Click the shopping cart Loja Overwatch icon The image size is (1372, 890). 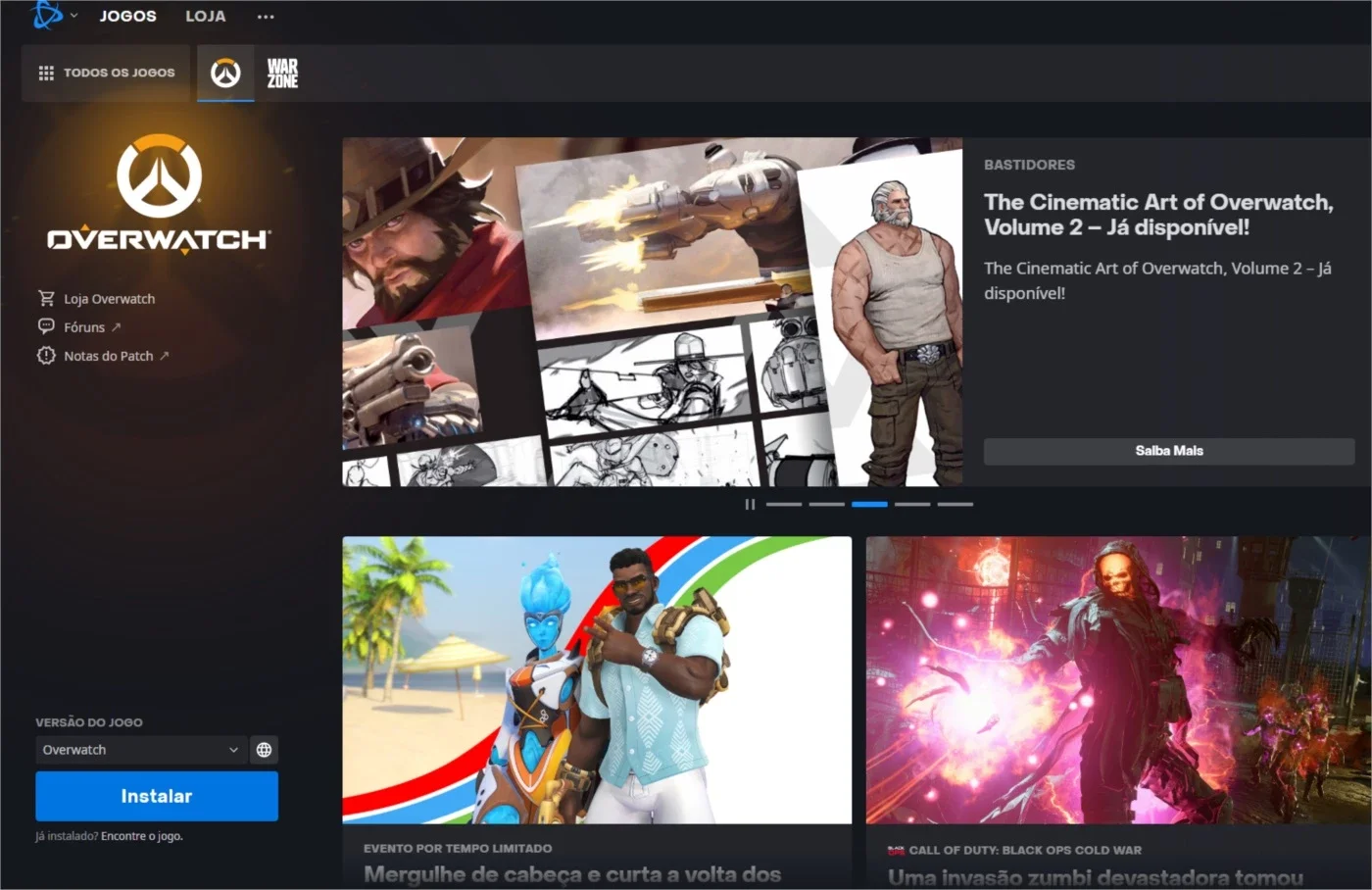pyautogui.click(x=46, y=298)
